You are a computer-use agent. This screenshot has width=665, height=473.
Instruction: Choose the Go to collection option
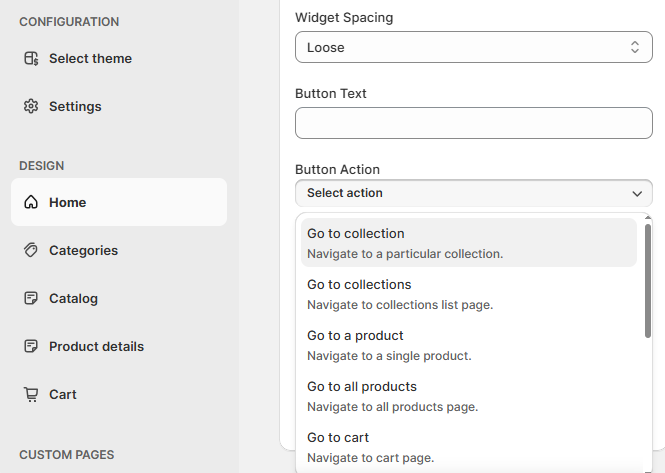point(469,243)
